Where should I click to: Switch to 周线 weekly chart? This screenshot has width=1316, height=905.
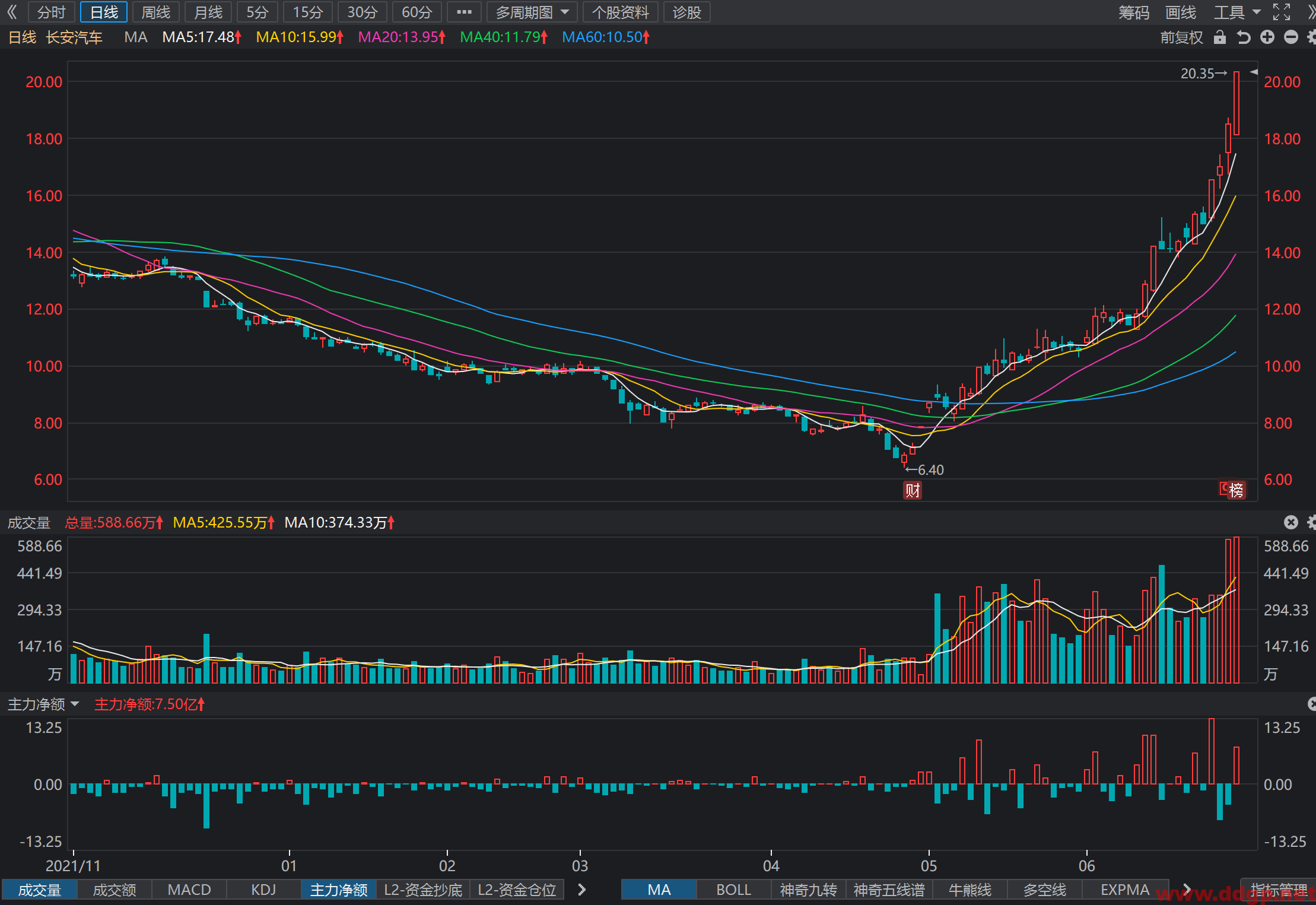156,12
